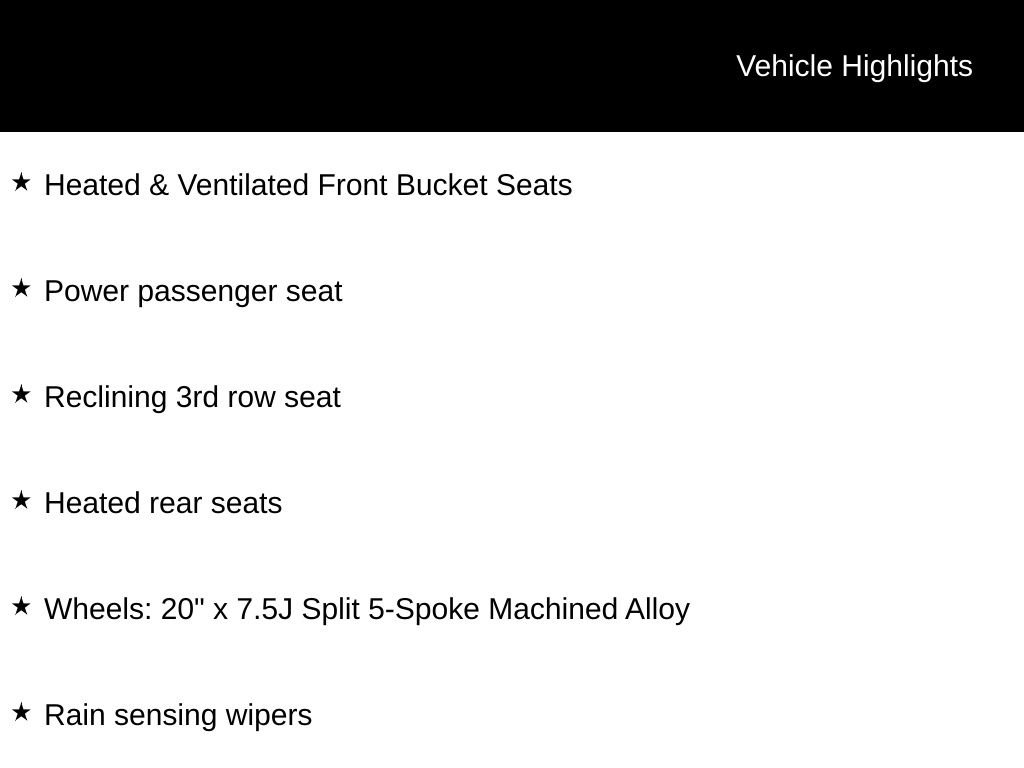
Task: Click the star next to Power passenger seat
Action: [x=21, y=288]
